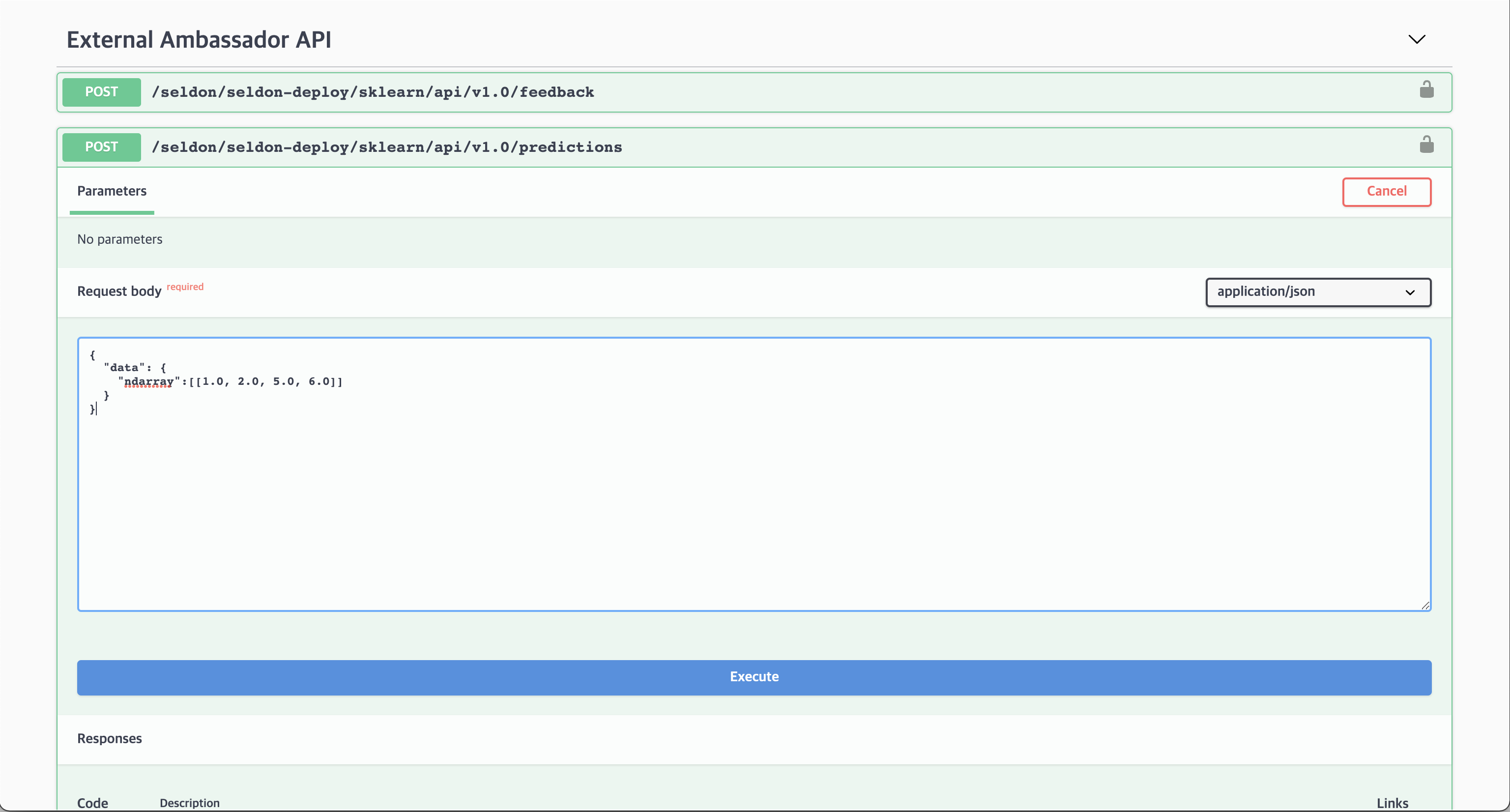Screen dimensions: 1510x812
Task: Click the "data": { line in request body
Action: point(135,368)
